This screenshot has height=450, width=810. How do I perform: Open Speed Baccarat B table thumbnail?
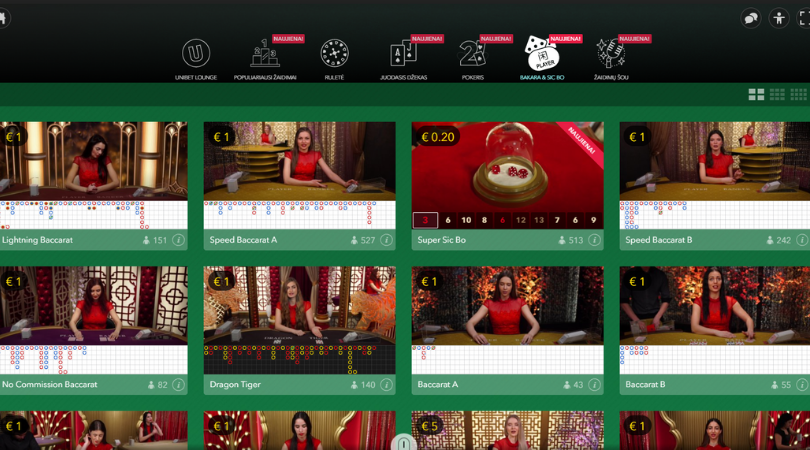point(715,161)
